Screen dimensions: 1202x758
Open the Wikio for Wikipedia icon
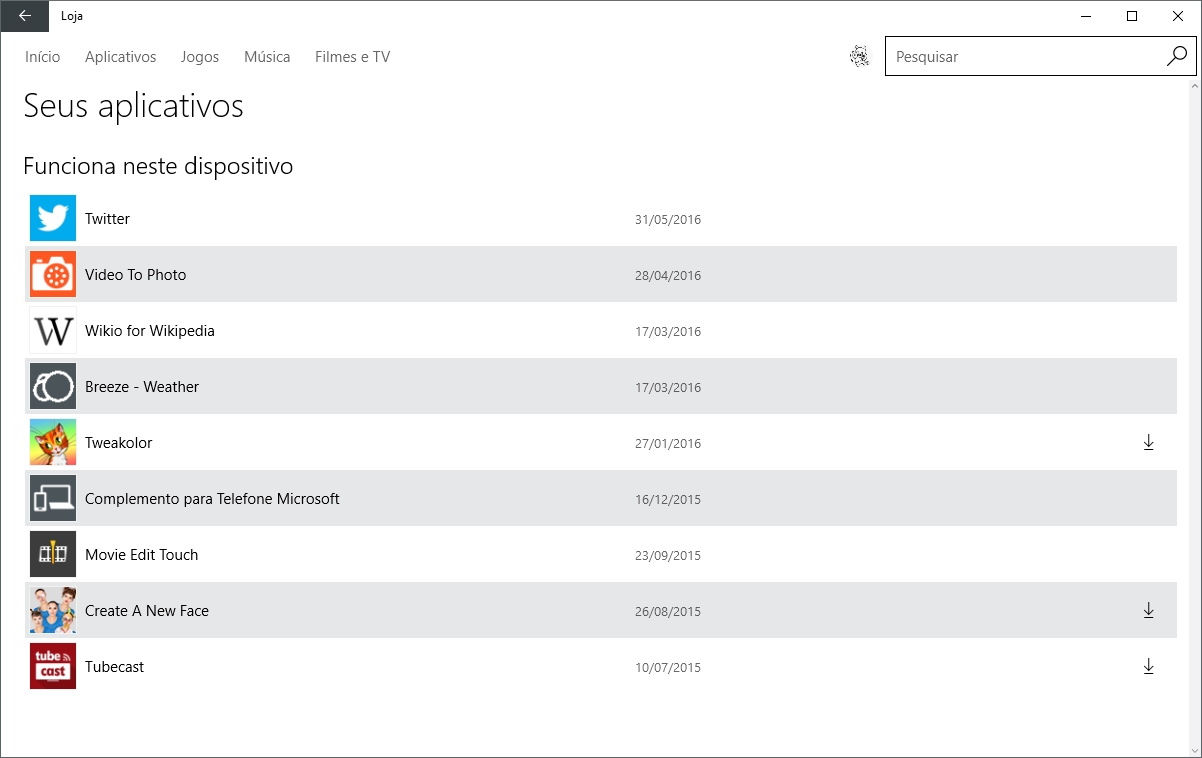coord(53,330)
